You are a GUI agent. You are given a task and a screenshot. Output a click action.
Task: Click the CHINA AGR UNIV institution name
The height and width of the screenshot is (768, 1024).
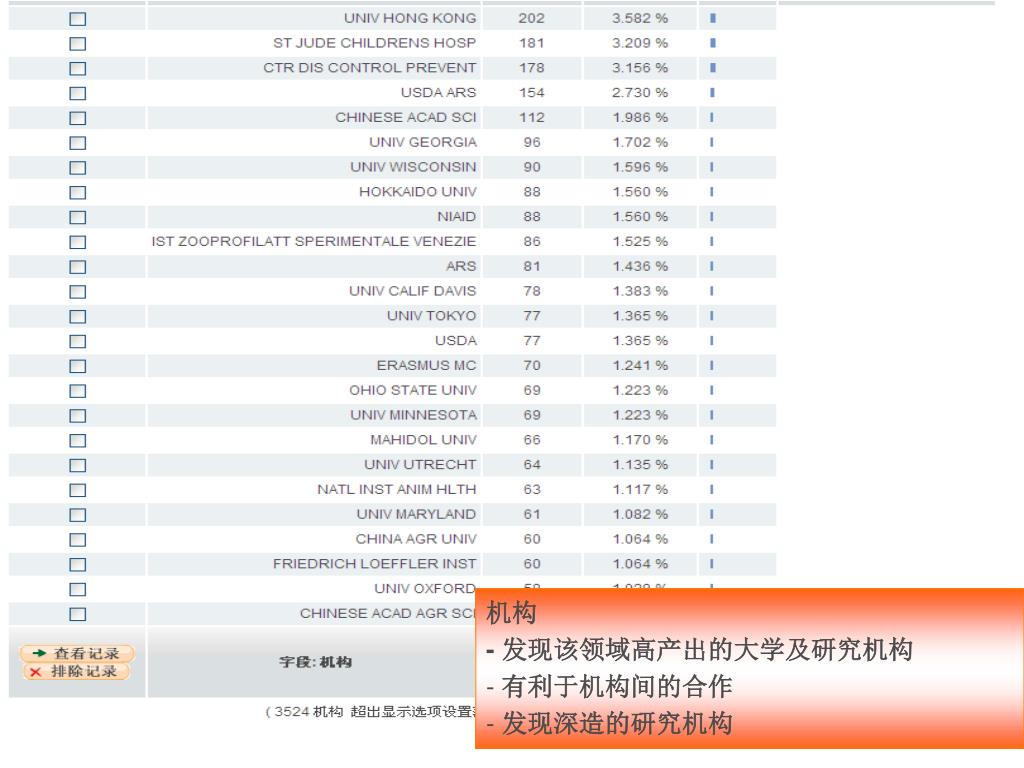(416, 539)
